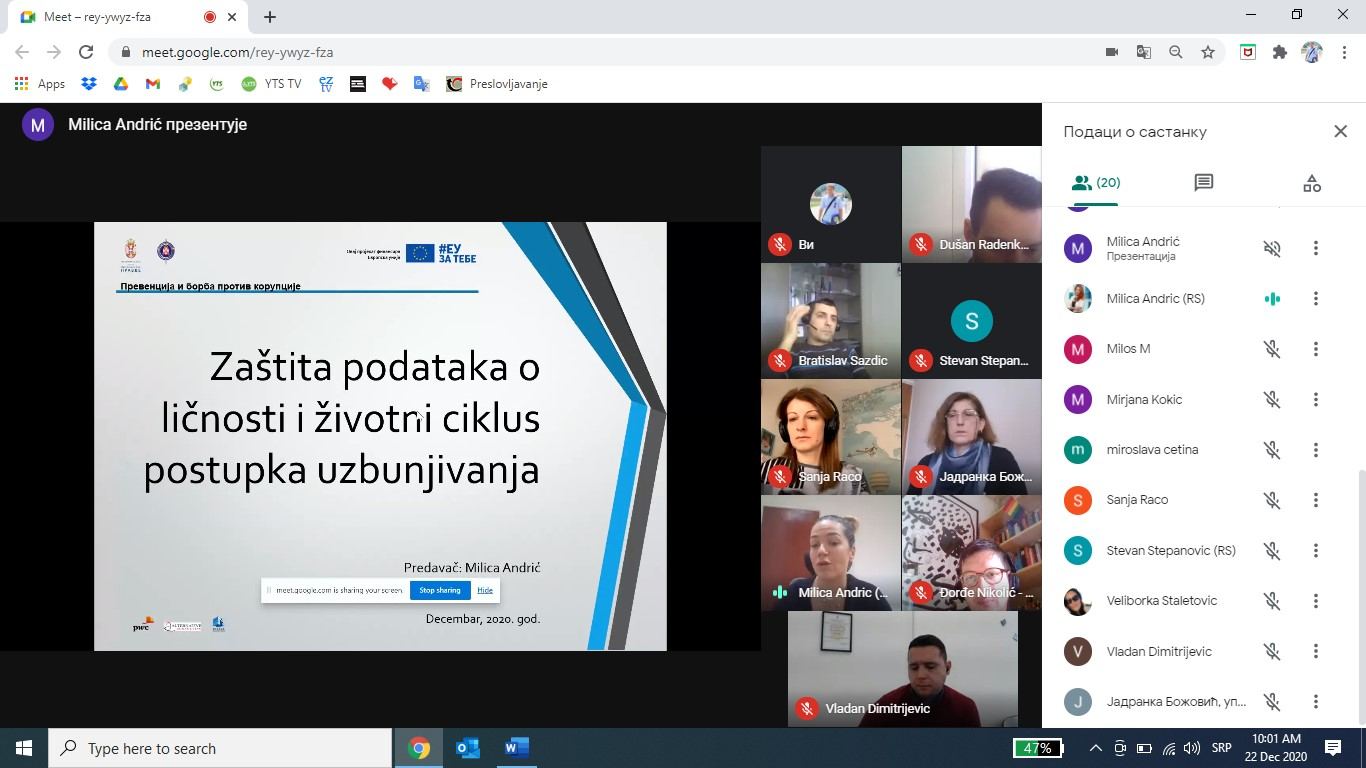Click the Hide link in sharing bar
This screenshot has width=1366, height=768.
[x=485, y=590]
